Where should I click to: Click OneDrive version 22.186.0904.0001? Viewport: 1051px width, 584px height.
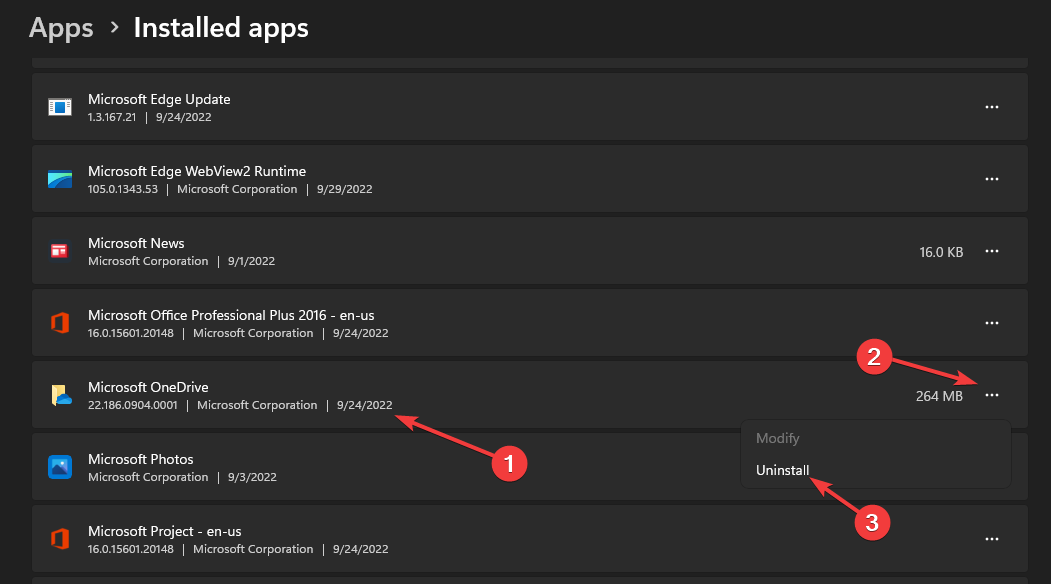pyautogui.click(x=133, y=405)
